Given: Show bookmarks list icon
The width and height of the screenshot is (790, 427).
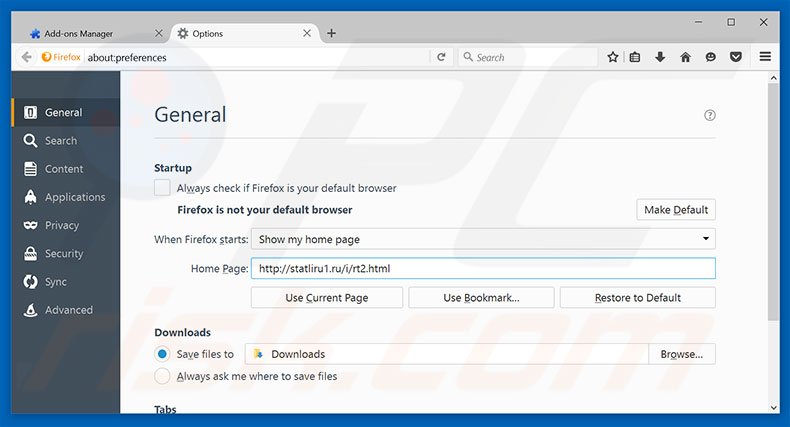Looking at the screenshot, I should (x=635, y=57).
